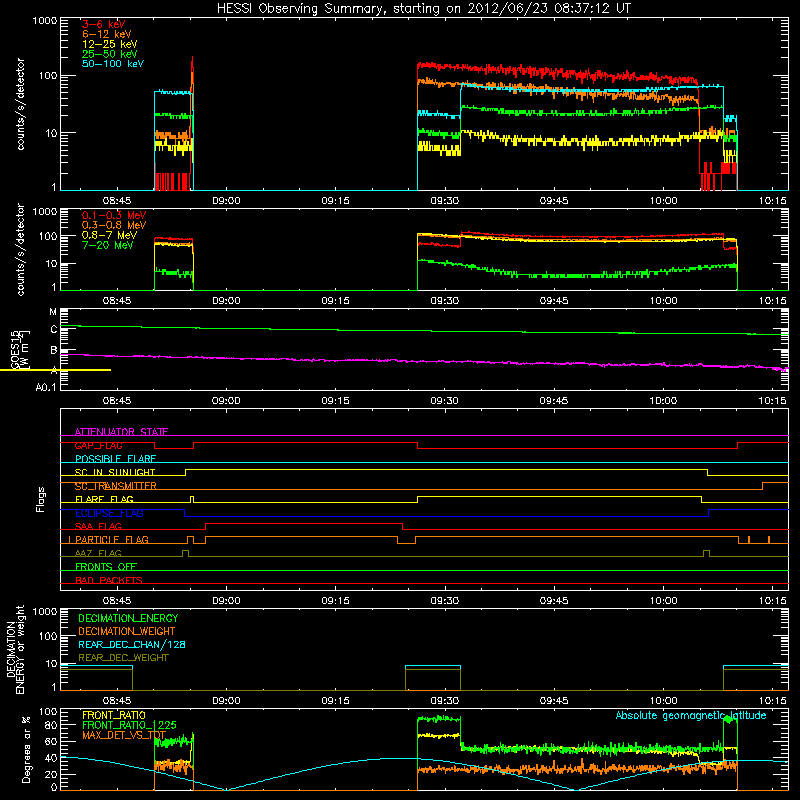Select the green FRONTS_OFF label
800x800 pixels.
click(x=106, y=566)
